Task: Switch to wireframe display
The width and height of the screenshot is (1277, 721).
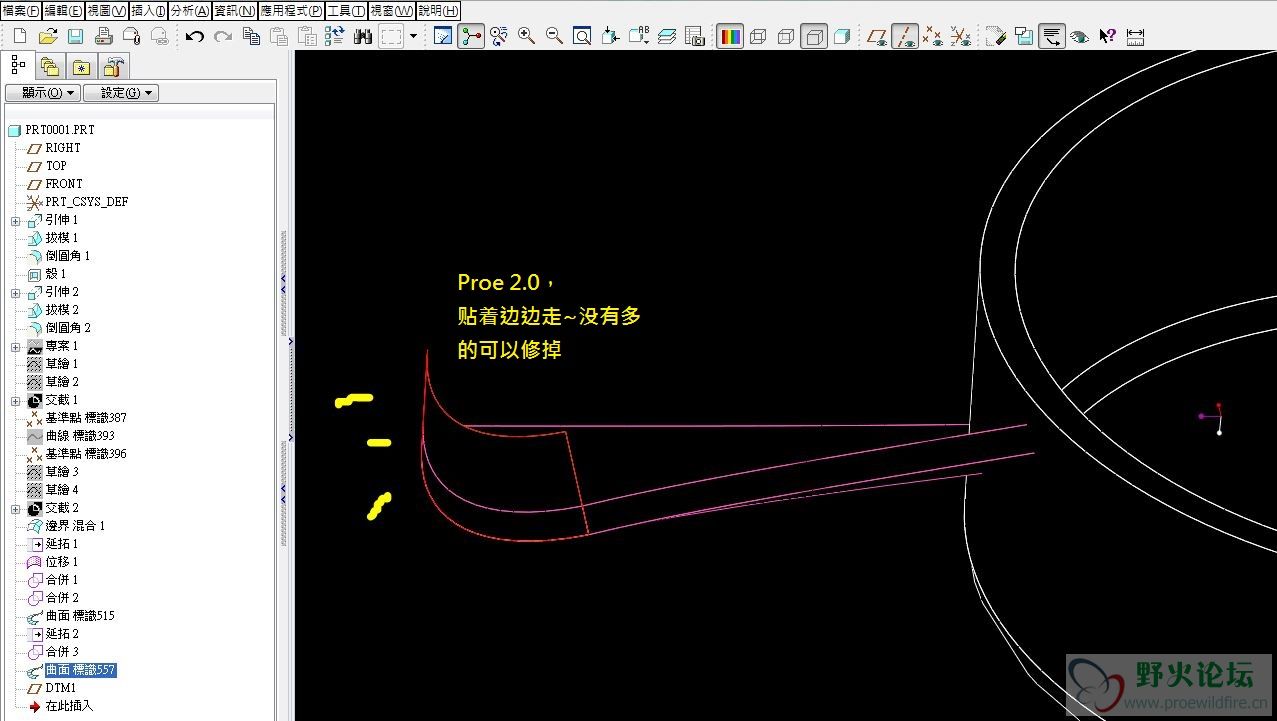Action: click(x=758, y=36)
